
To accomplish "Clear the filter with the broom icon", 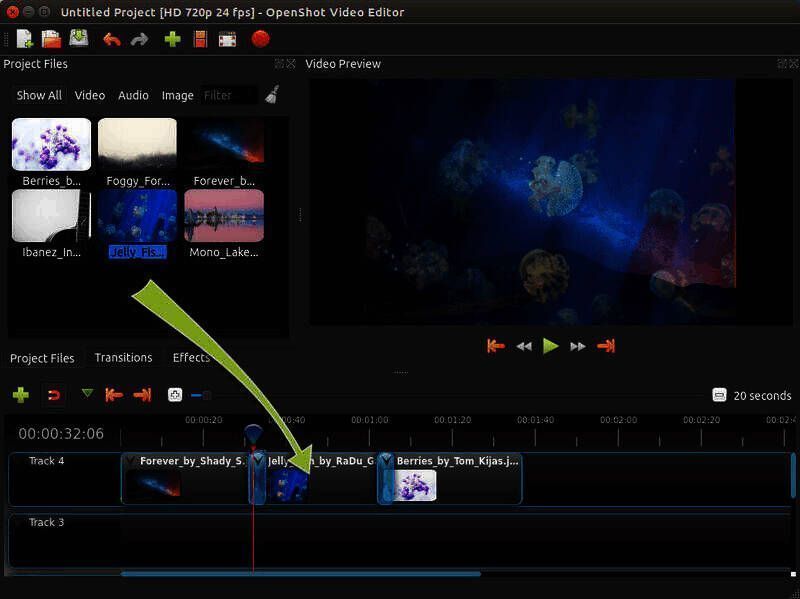I will (272, 95).
